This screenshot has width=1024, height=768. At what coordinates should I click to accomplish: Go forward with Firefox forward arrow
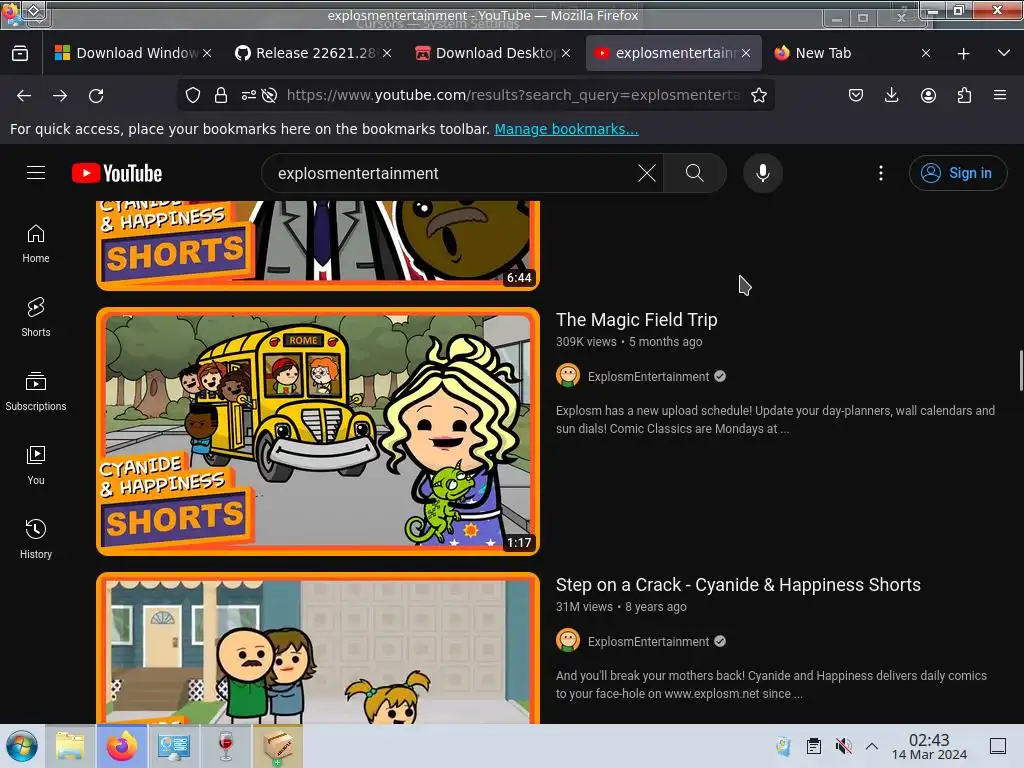click(x=60, y=95)
